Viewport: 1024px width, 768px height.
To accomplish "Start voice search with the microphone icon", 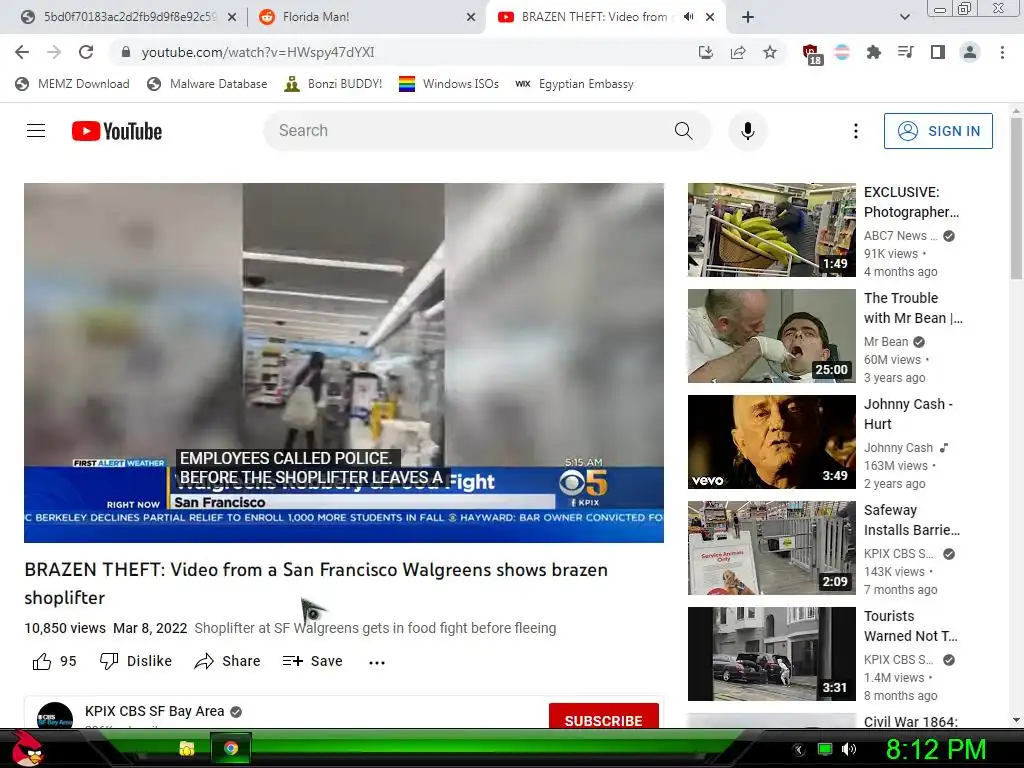I will click(x=748, y=131).
